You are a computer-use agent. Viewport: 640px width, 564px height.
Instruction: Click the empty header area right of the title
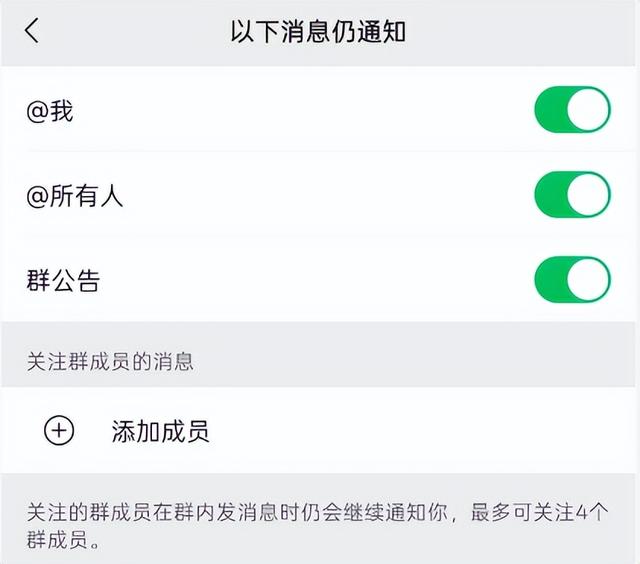tap(530, 31)
